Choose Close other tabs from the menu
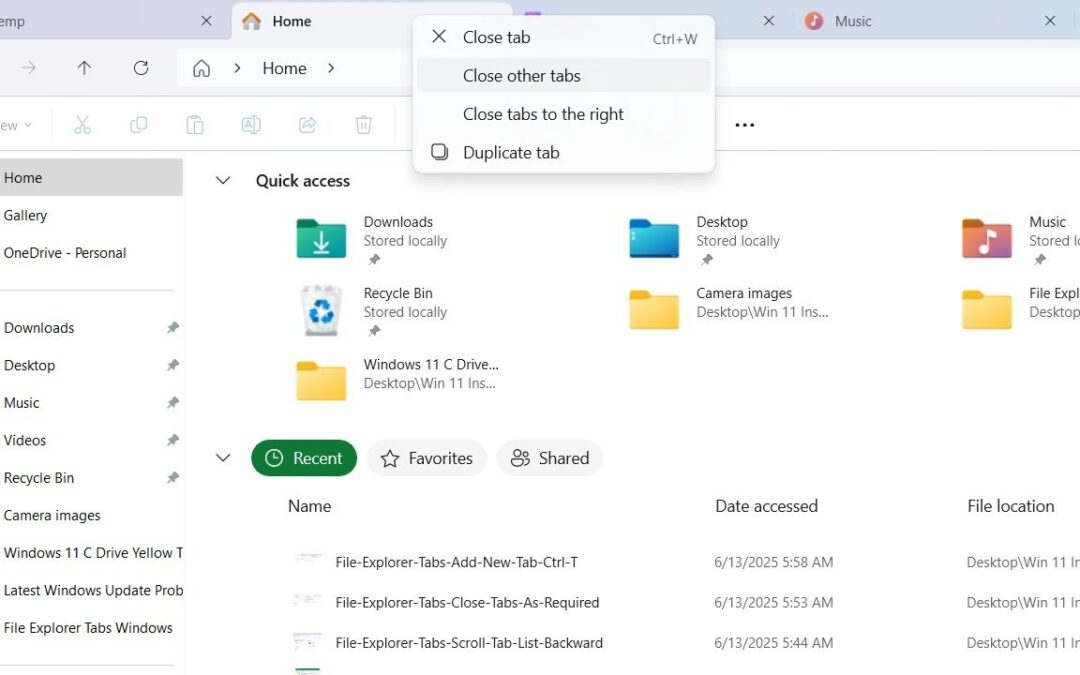This screenshot has width=1080, height=675. (x=521, y=75)
